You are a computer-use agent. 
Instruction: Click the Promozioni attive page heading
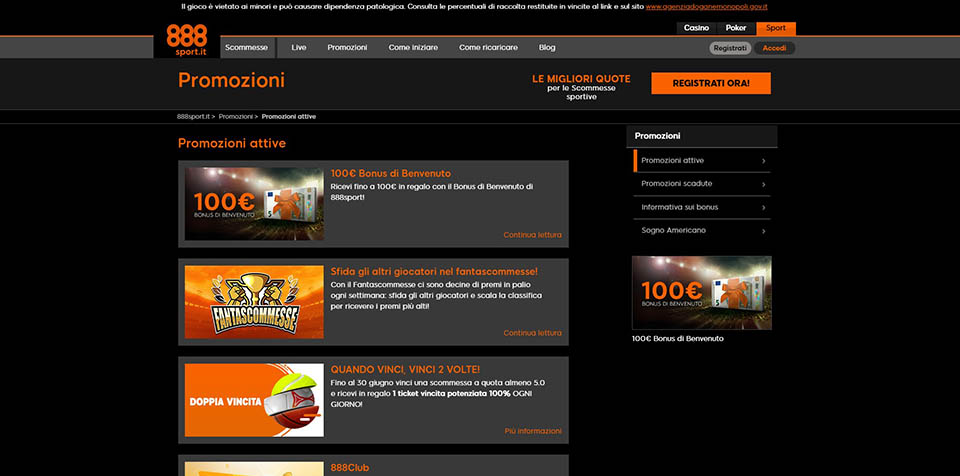click(232, 143)
